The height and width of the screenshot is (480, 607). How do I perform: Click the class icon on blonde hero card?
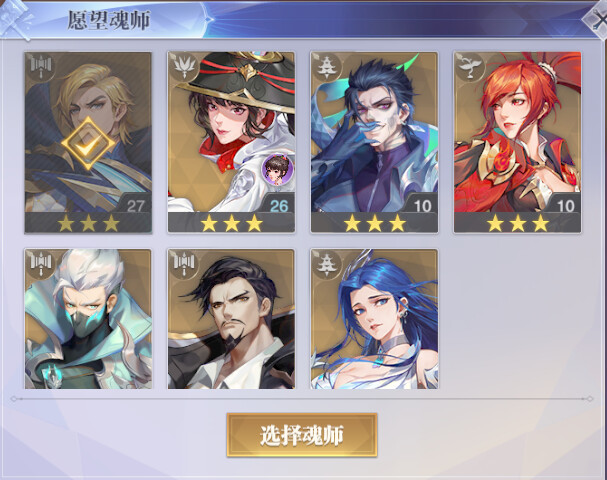tap(41, 68)
